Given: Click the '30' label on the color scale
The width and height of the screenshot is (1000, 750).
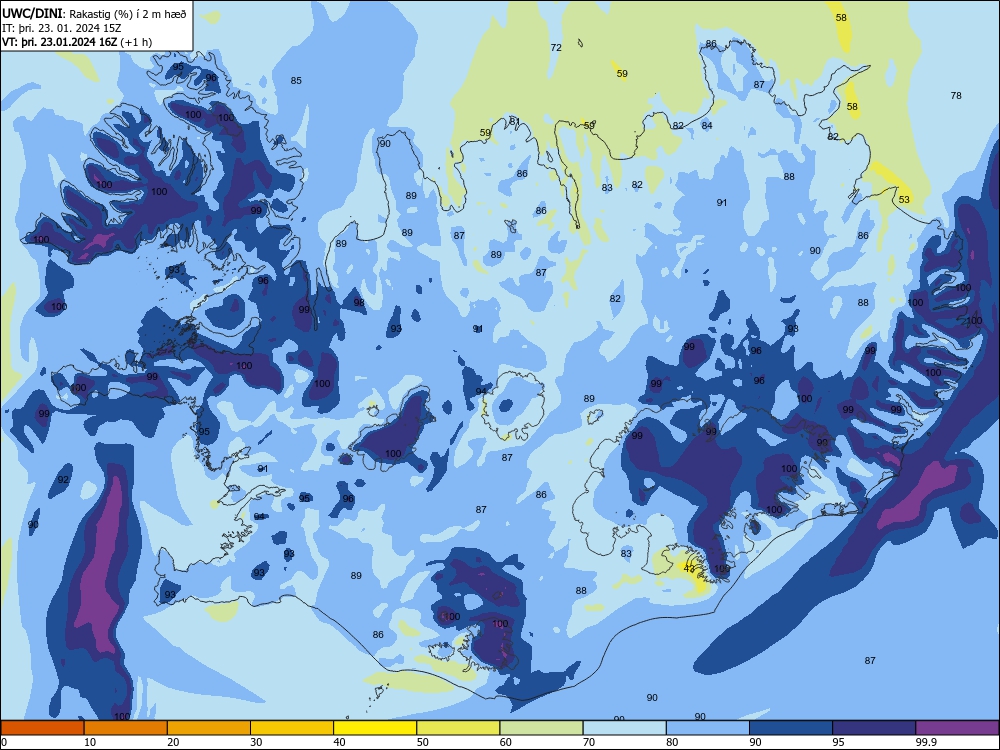Looking at the screenshot, I should coord(256,742).
